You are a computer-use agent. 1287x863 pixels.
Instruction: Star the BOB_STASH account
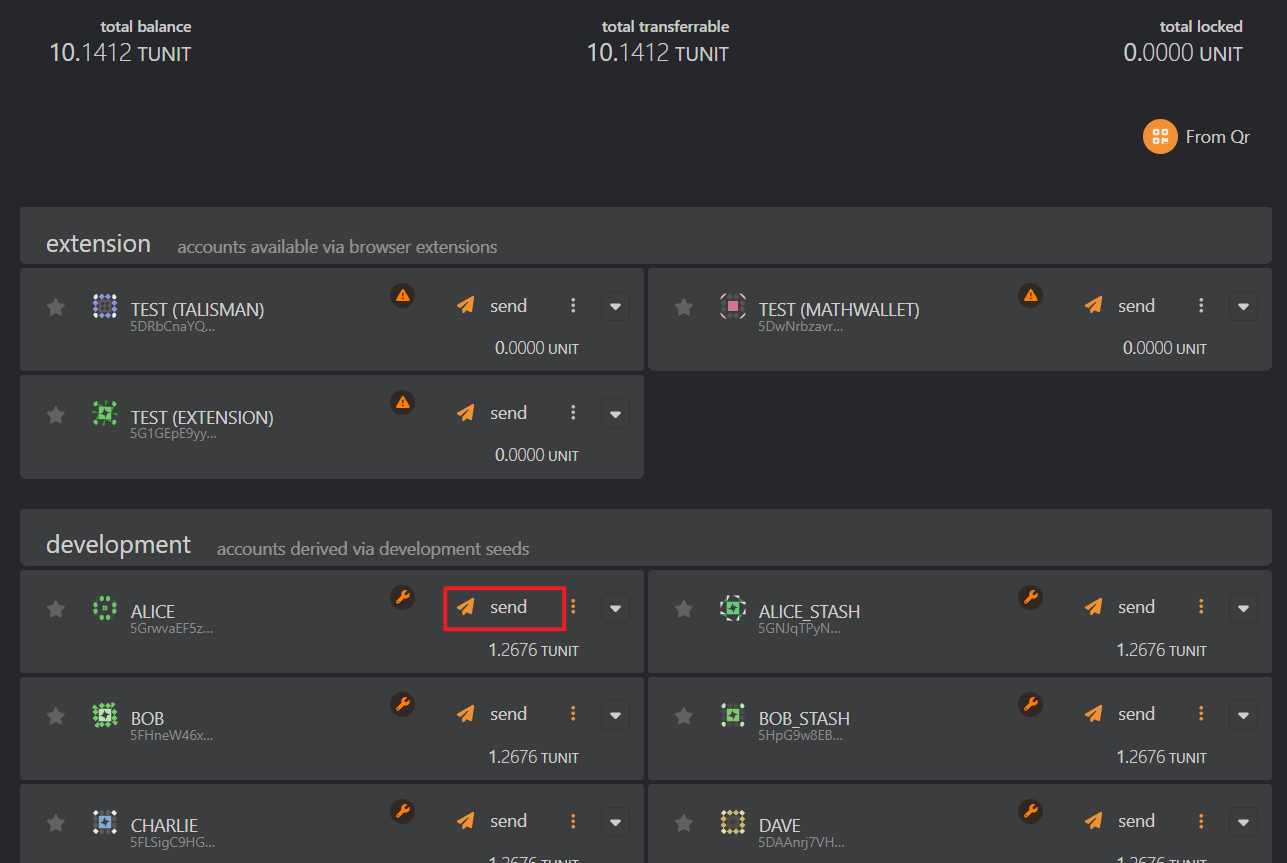(684, 716)
